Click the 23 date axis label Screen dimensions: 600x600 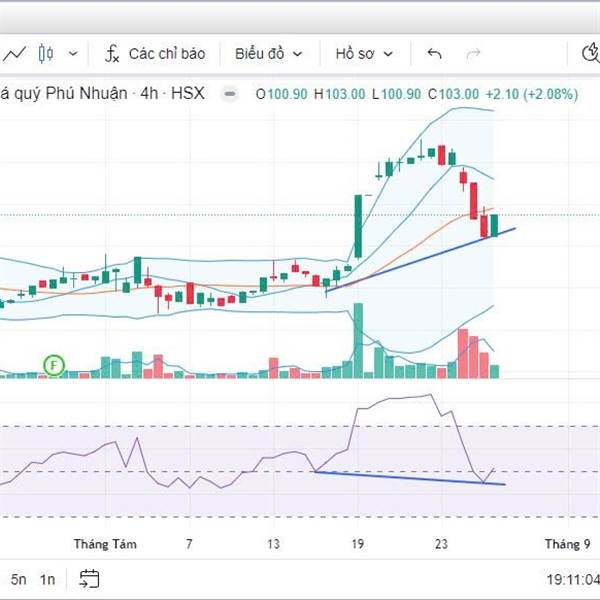click(441, 544)
